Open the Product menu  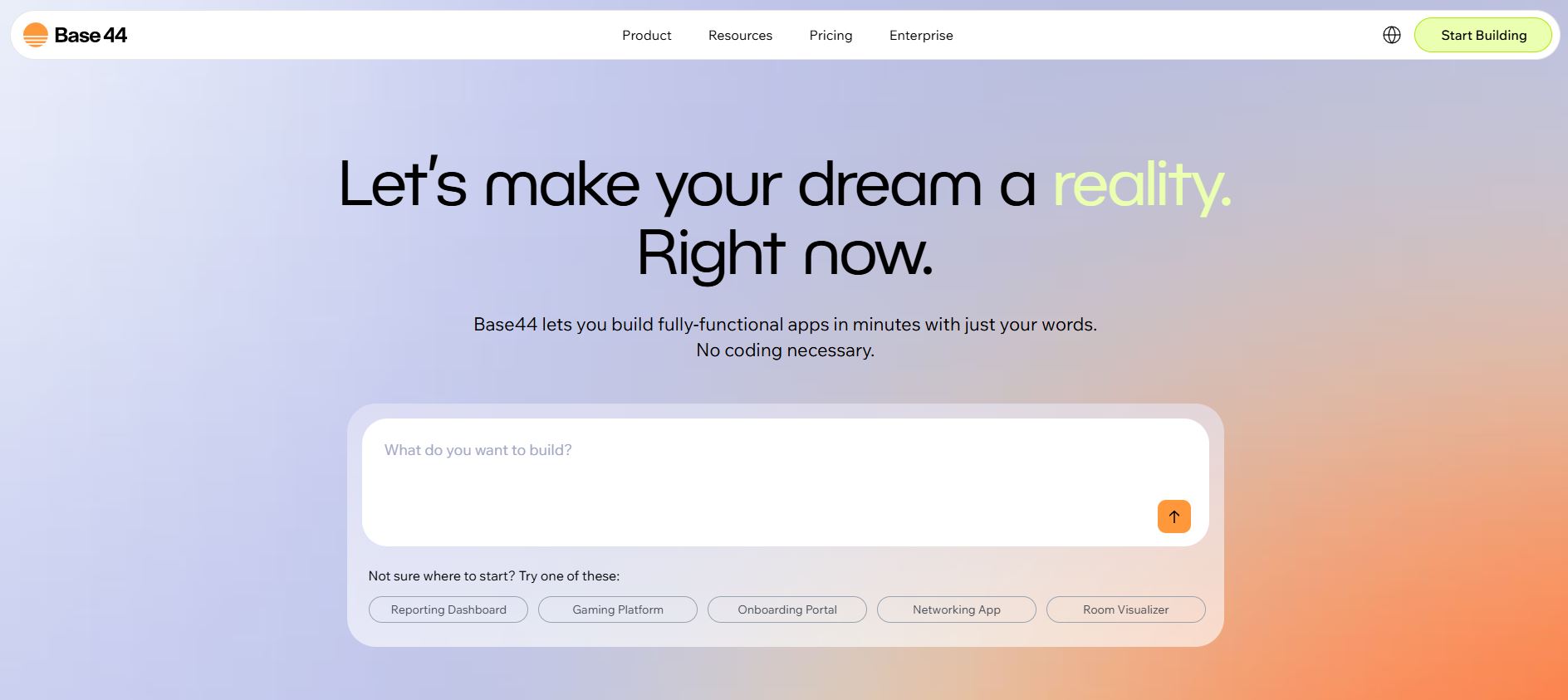point(647,35)
